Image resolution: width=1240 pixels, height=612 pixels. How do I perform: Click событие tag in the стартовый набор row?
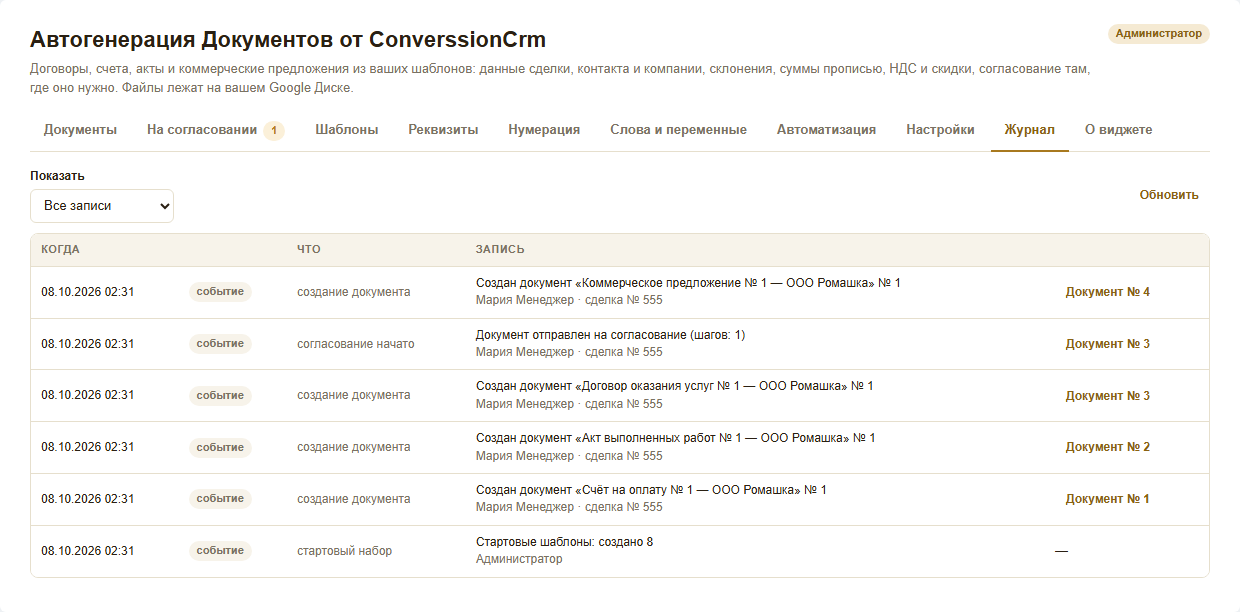220,551
